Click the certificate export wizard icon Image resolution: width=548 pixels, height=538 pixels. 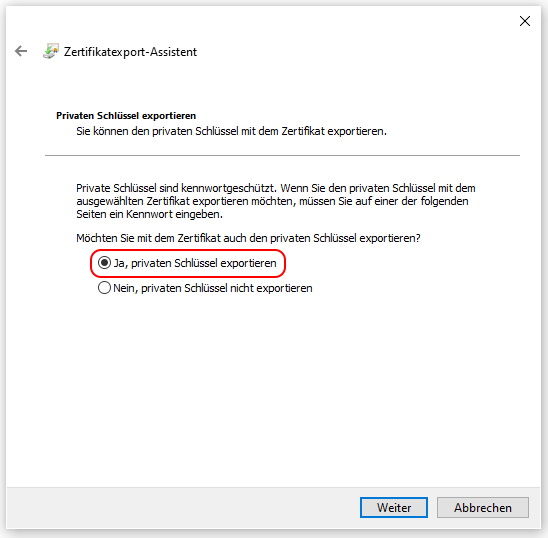point(51,51)
